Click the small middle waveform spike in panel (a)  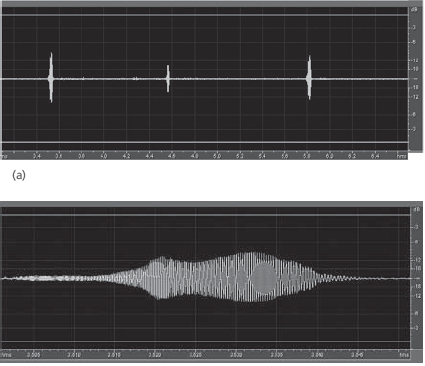pos(168,79)
